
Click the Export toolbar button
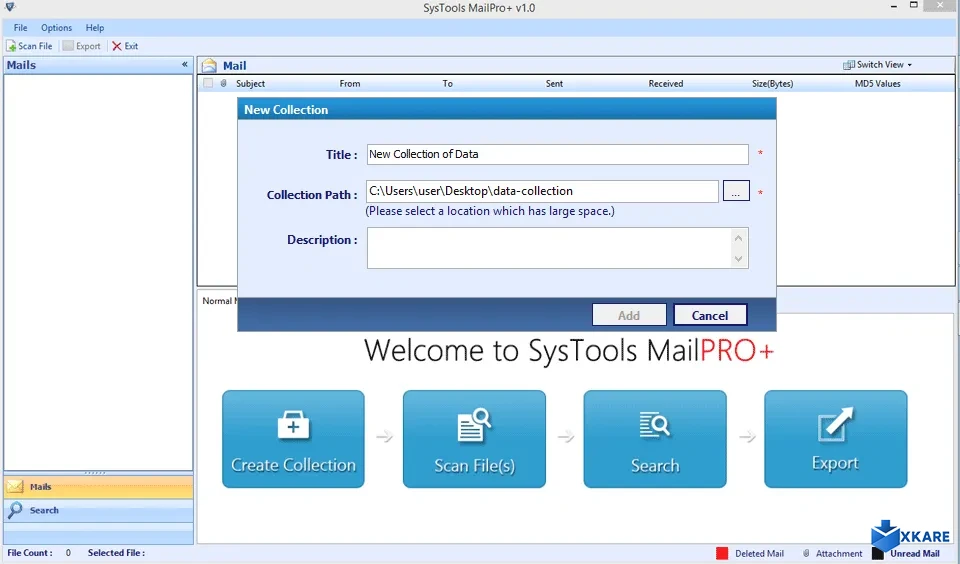click(x=81, y=46)
